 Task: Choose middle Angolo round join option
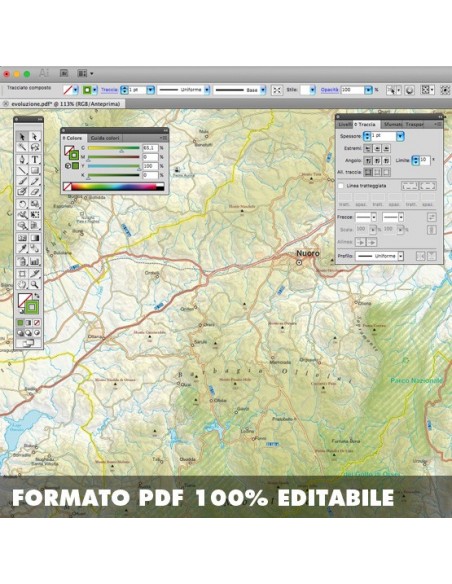377,160
